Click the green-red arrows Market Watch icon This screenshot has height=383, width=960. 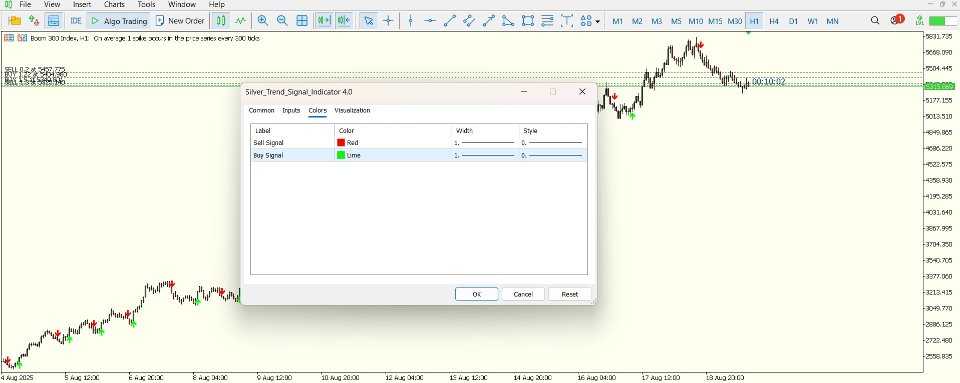(34, 21)
